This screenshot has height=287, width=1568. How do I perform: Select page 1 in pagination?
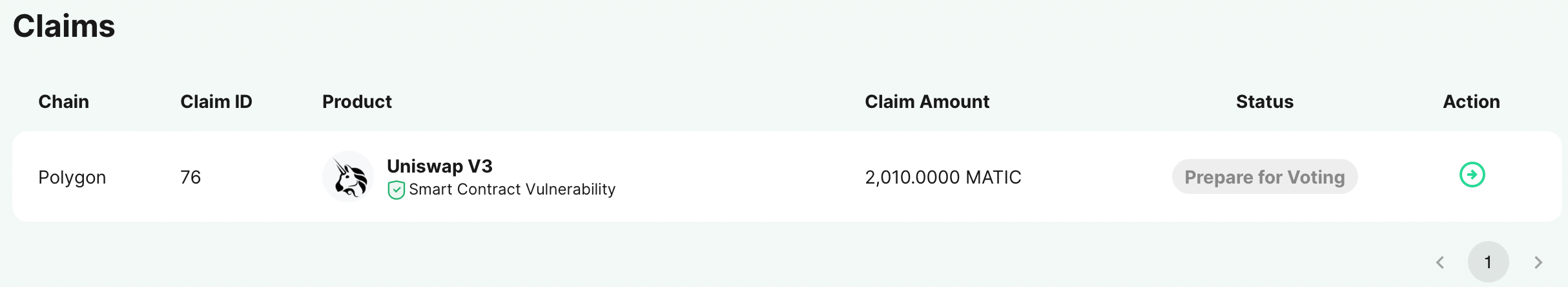(x=1488, y=262)
